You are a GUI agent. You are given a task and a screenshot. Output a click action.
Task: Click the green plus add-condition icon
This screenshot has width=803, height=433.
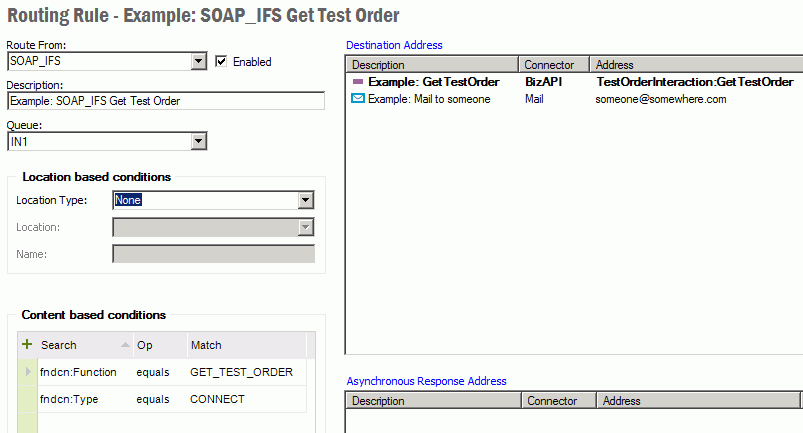(27, 344)
